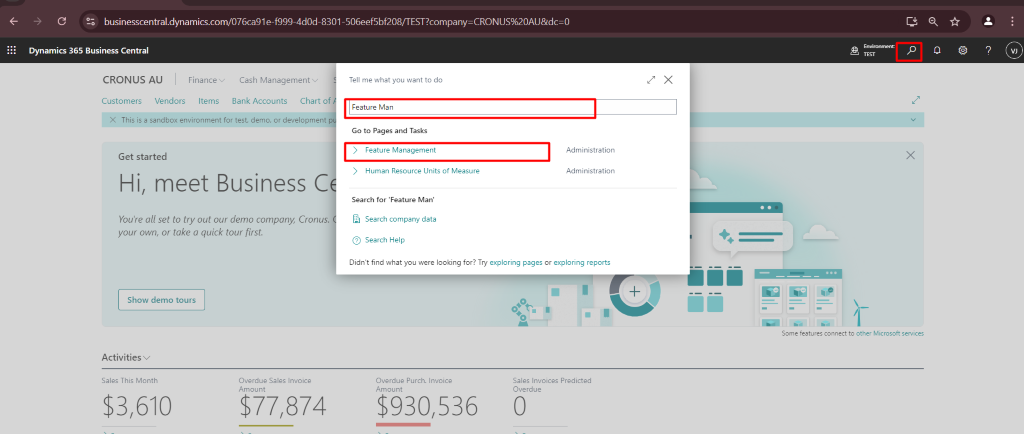Close the Tell me search dialog
Viewport: 1024px width, 434px height.
click(x=668, y=80)
